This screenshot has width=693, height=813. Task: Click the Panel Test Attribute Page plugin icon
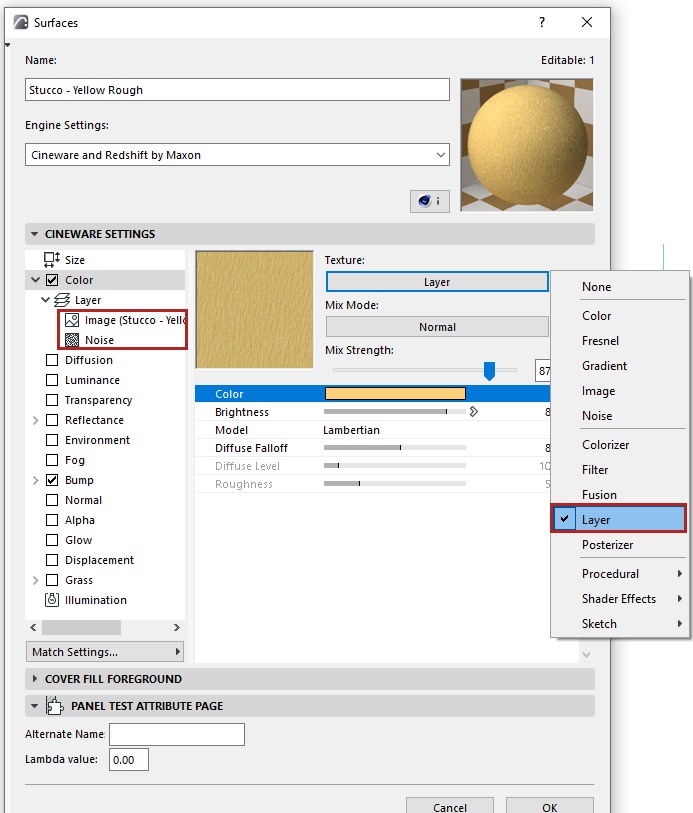point(54,706)
